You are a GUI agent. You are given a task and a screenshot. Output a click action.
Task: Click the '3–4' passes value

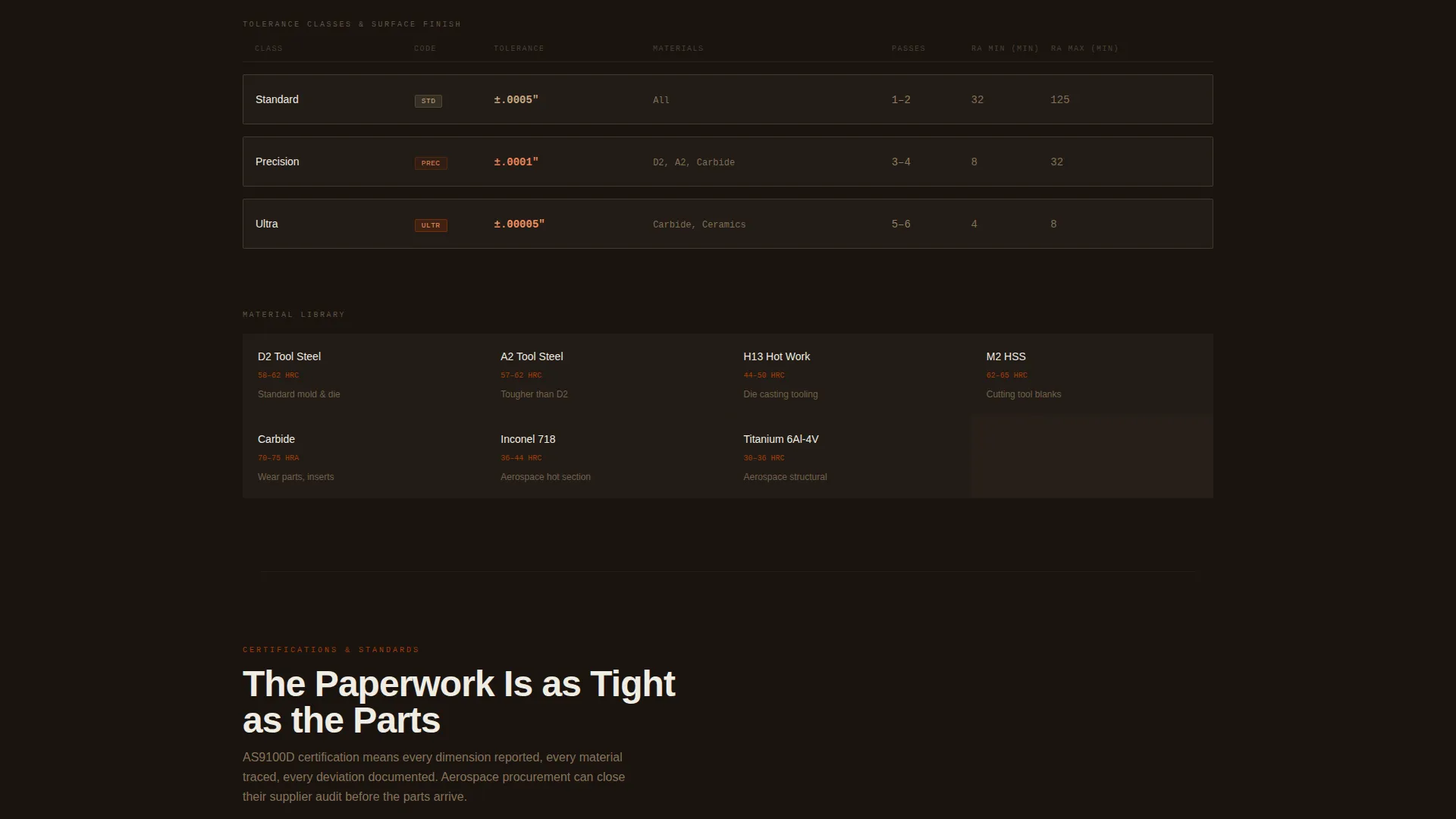901,162
